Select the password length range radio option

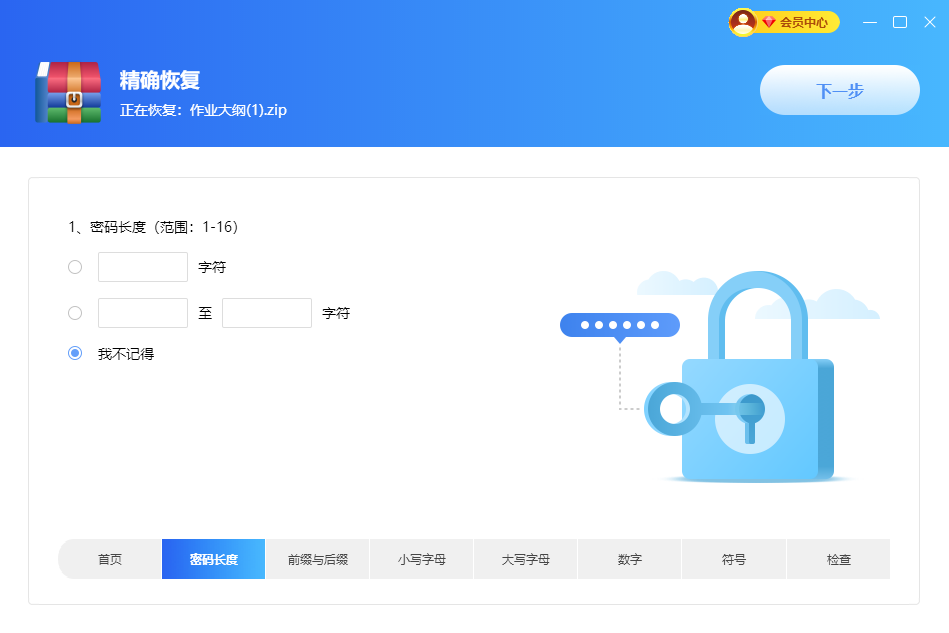(x=74, y=312)
